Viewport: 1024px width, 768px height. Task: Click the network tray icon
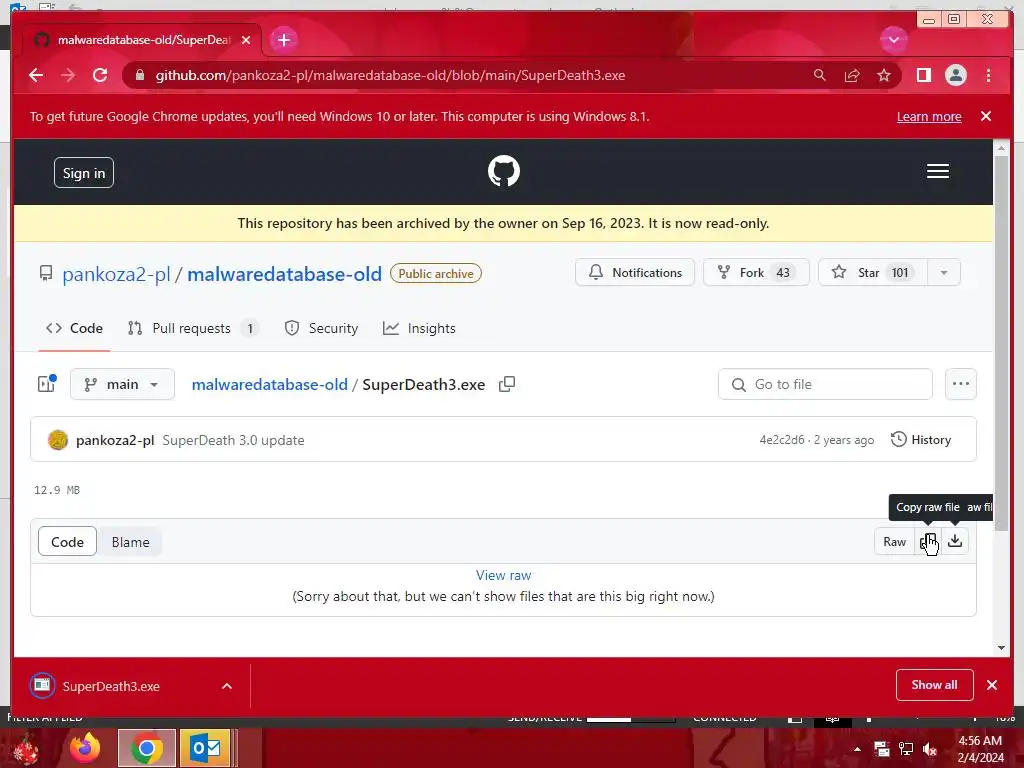click(x=906, y=749)
